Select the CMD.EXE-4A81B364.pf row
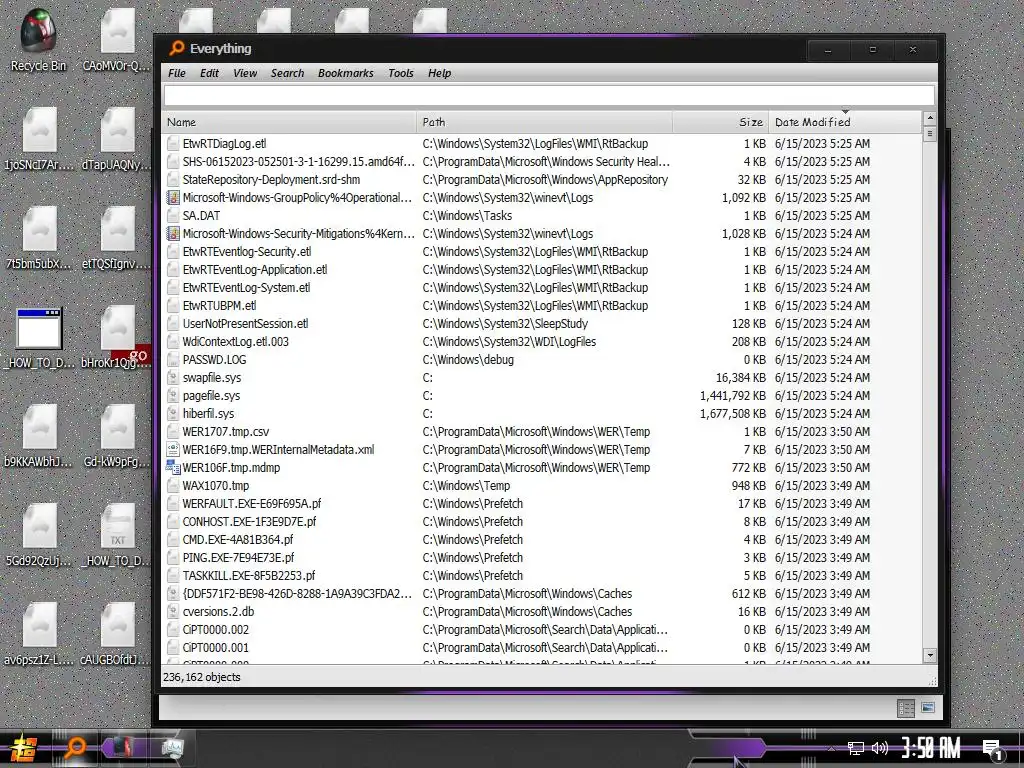 click(x=541, y=539)
